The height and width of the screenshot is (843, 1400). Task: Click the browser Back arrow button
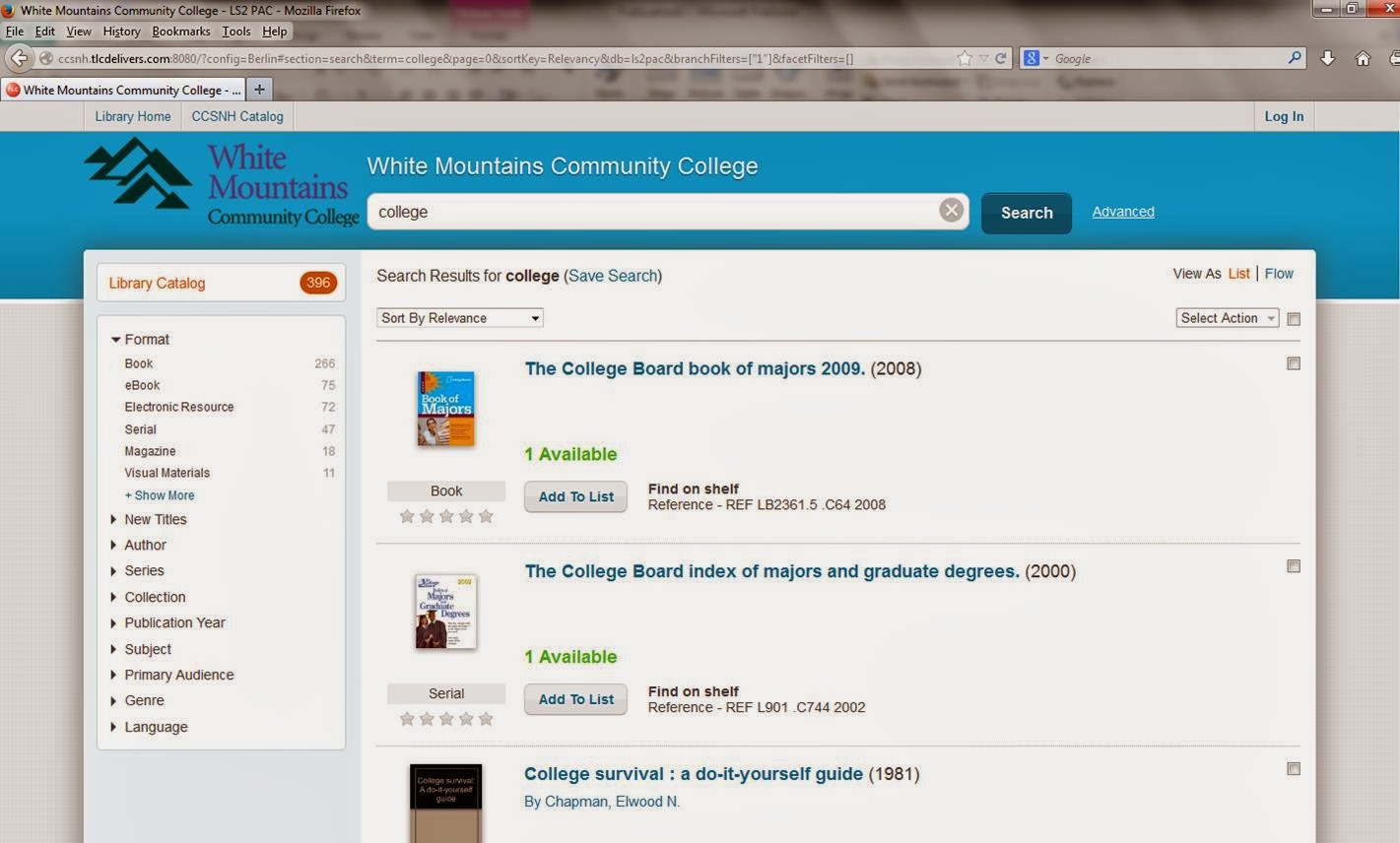20,58
